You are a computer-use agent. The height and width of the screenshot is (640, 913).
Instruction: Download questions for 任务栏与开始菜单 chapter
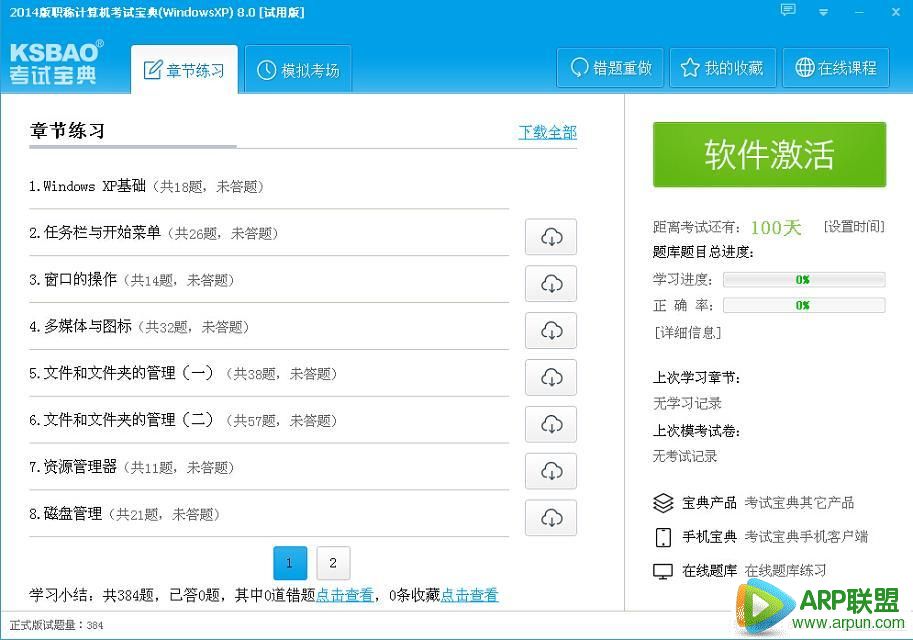(x=551, y=237)
